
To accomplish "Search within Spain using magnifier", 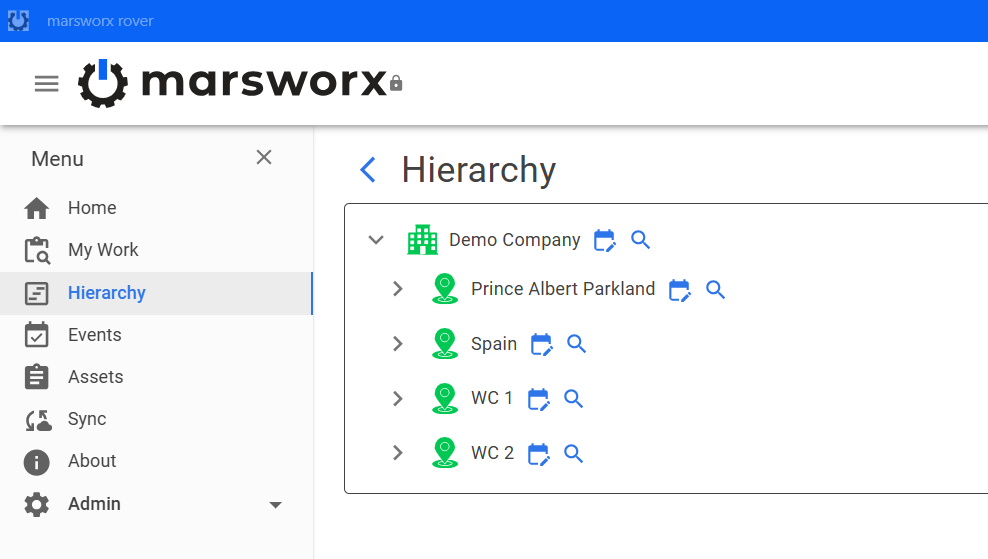I will pos(577,344).
